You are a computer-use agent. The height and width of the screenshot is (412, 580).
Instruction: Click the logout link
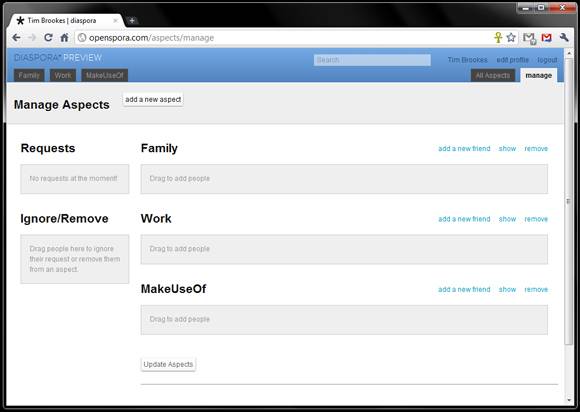tap(547, 60)
